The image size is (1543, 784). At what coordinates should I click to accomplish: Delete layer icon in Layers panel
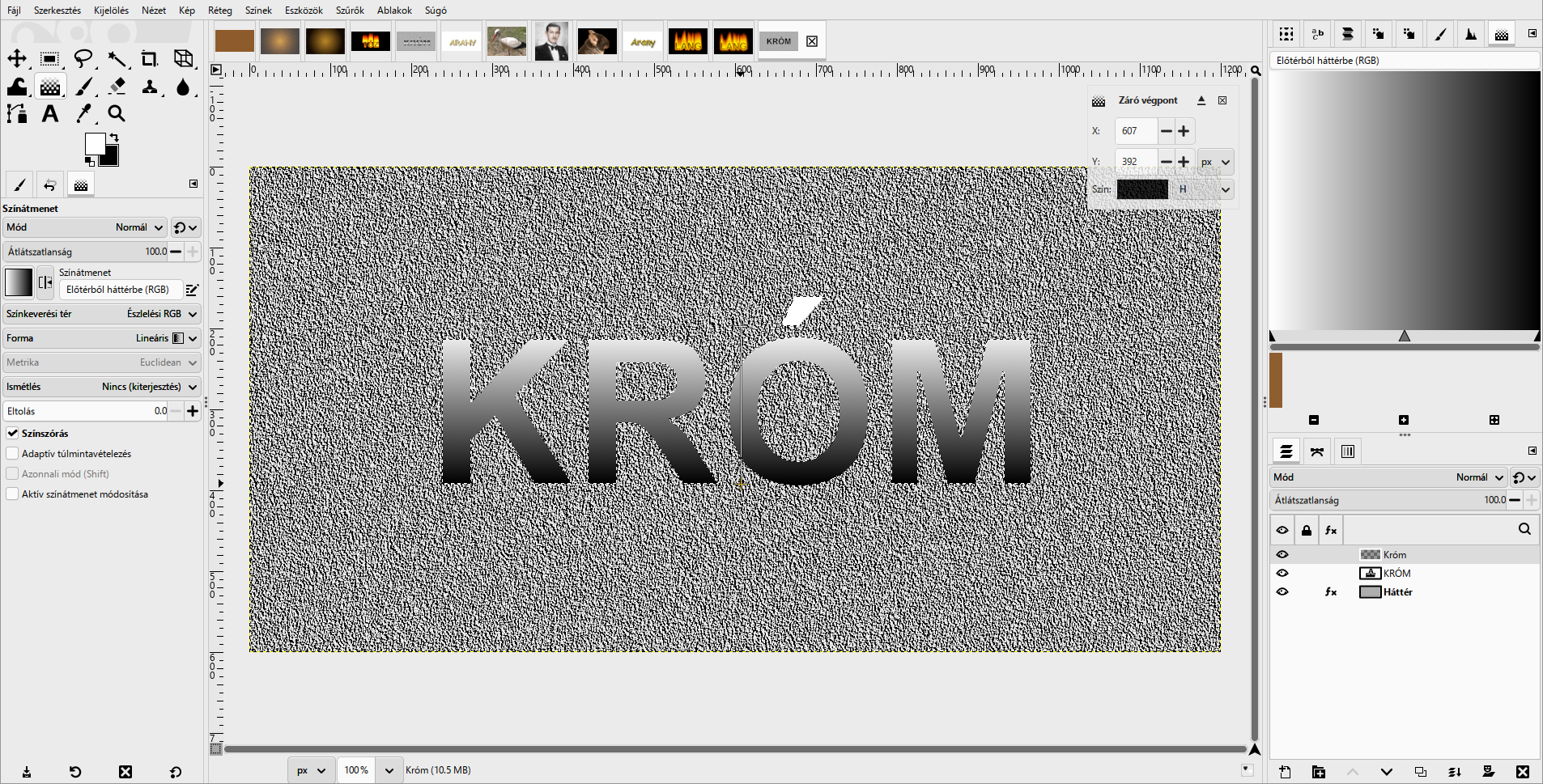click(x=1523, y=772)
